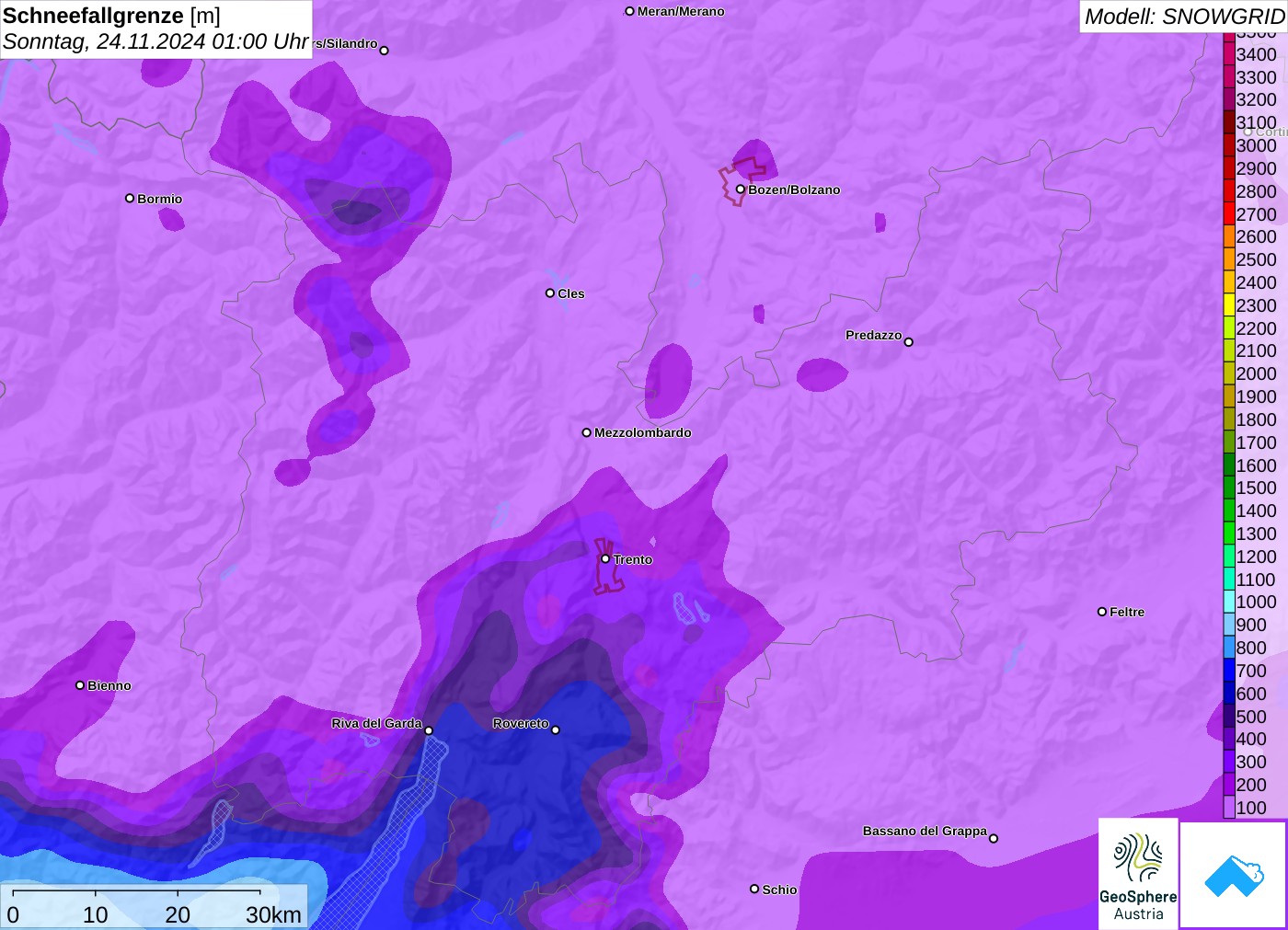Click the 3400 legend value
This screenshot has height=930, width=1288.
click(x=1257, y=54)
